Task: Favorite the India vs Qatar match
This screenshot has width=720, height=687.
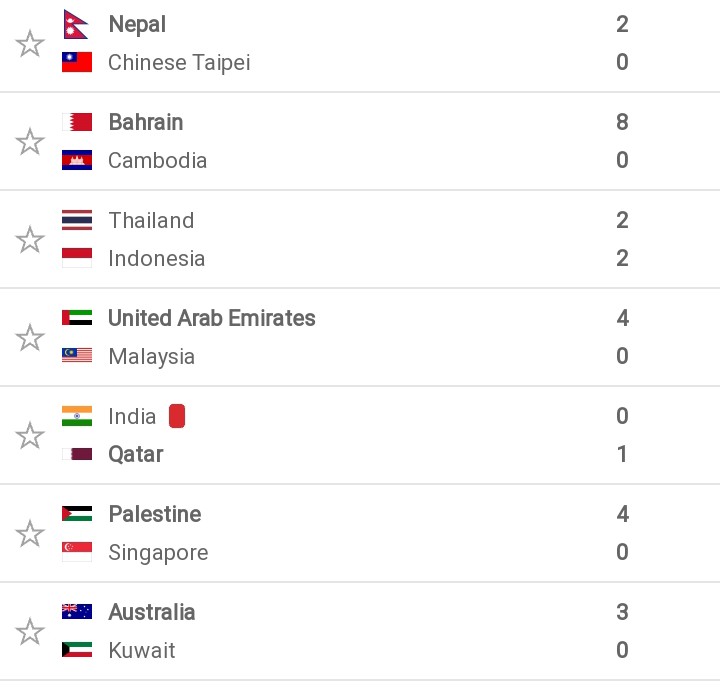Action: 30,435
